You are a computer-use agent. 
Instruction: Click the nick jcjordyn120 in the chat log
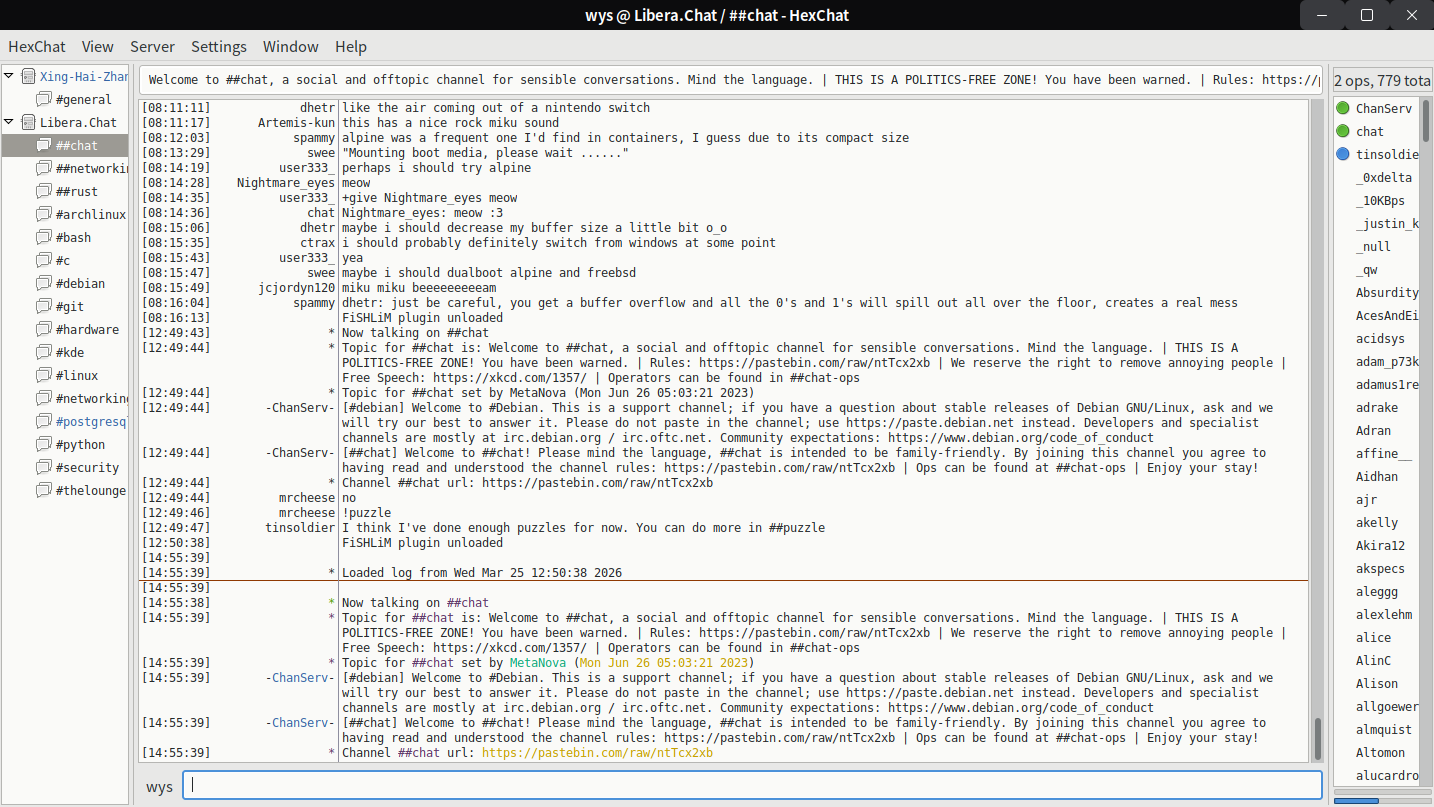[x=297, y=288]
